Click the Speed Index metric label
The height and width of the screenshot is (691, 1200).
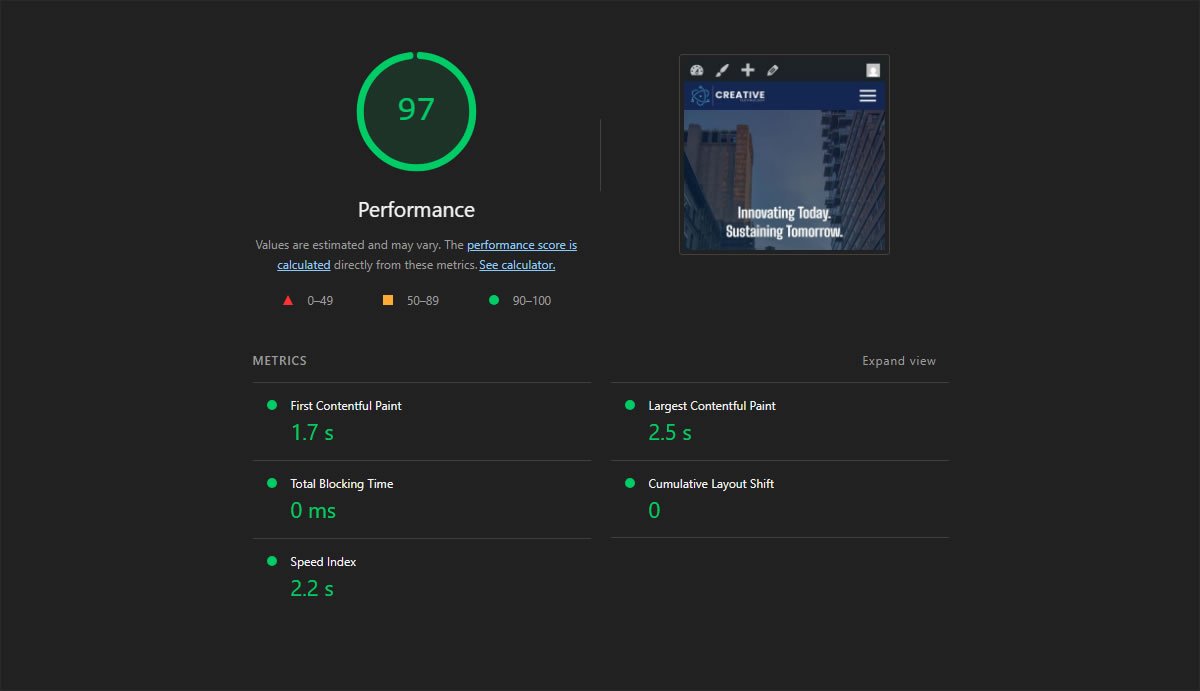323,562
